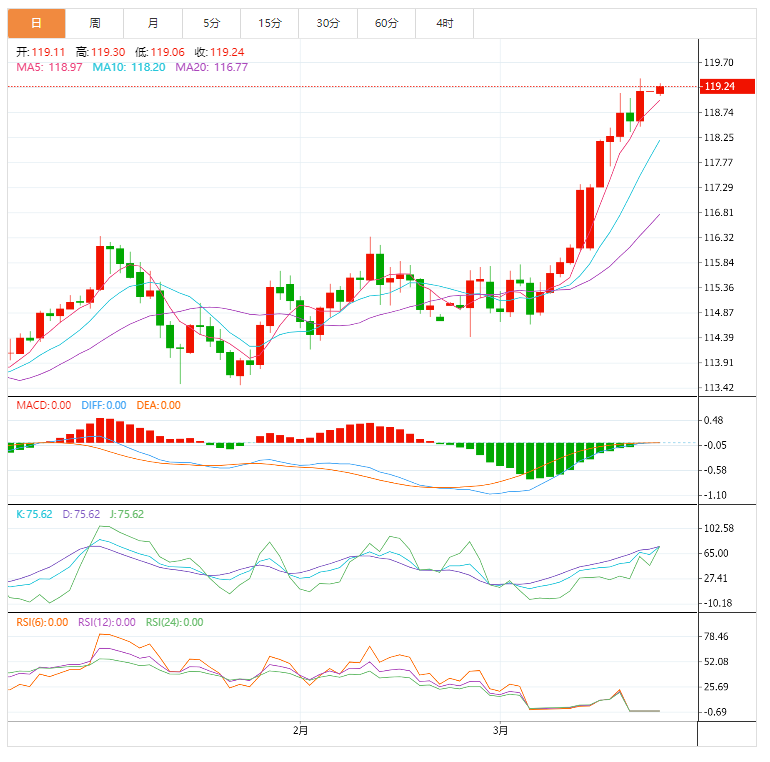The image size is (770, 762).
Task: Click the 收:119.24 close price text
Action: point(220,52)
